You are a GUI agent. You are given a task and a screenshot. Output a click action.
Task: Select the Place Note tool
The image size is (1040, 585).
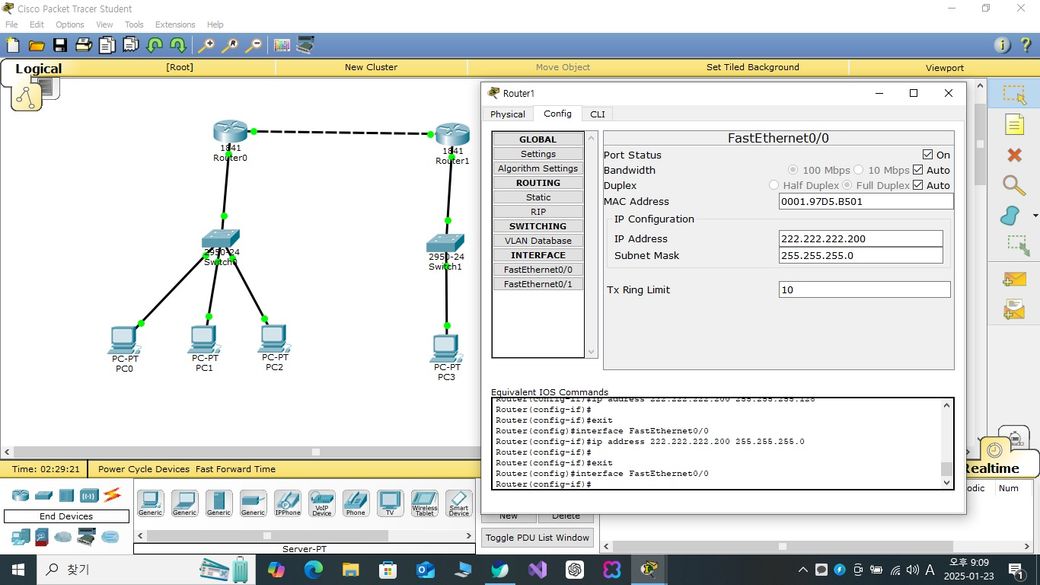(x=1014, y=125)
